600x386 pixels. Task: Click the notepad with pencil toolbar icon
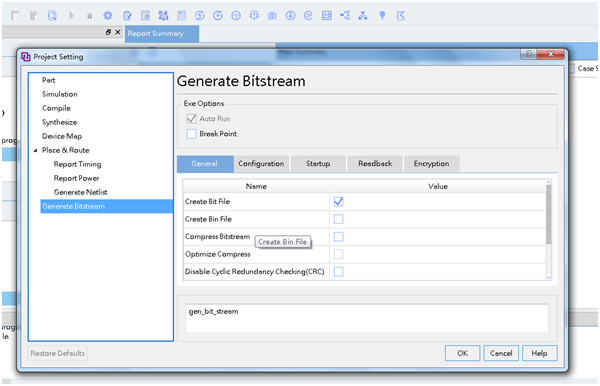tap(127, 16)
